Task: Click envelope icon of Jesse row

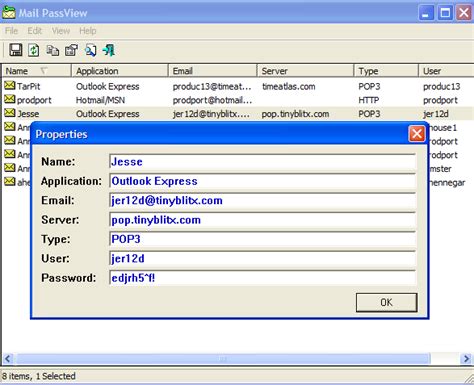Action: [x=10, y=113]
